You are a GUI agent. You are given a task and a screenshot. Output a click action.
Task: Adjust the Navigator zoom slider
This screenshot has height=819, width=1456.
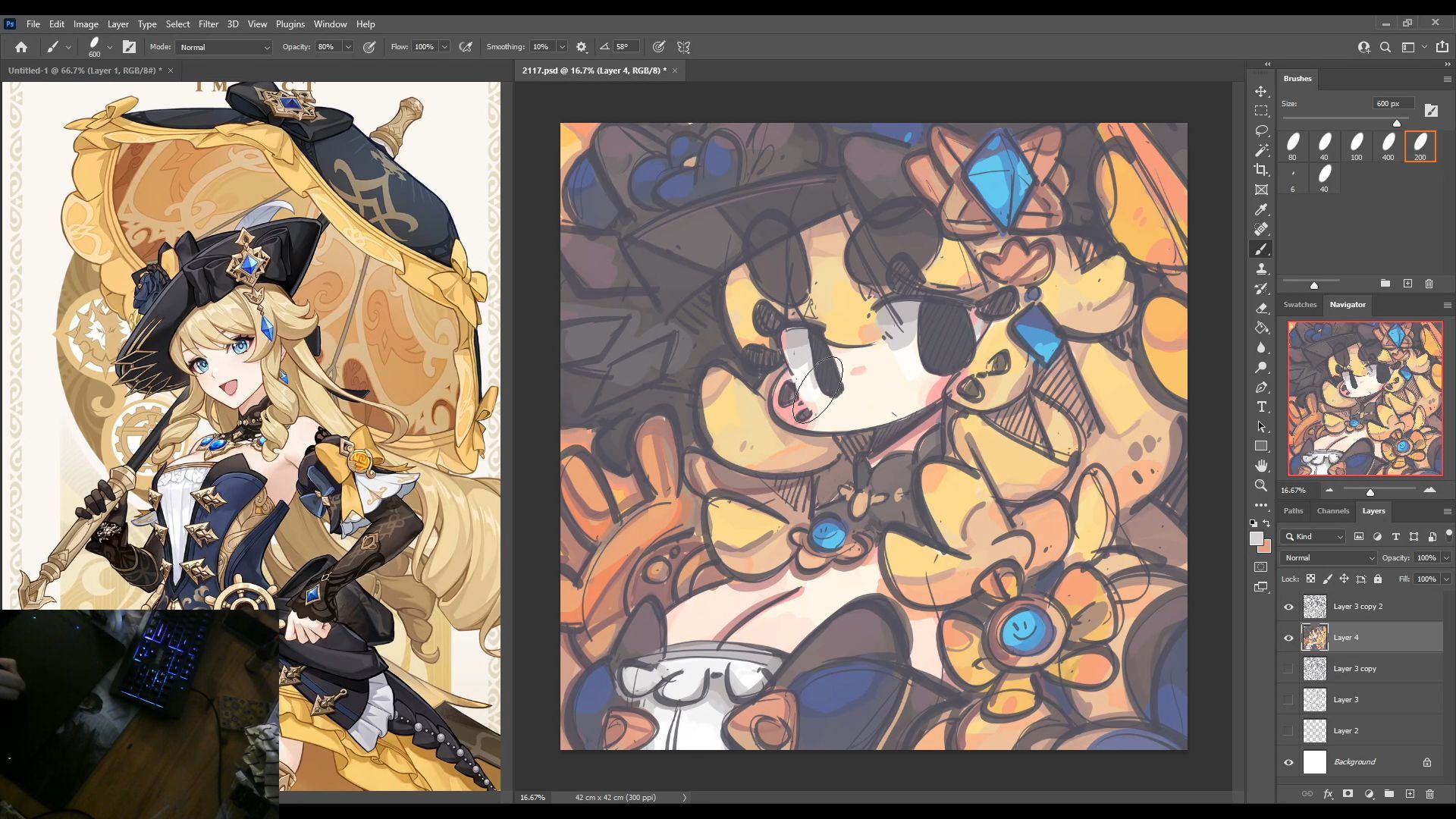coord(1370,491)
